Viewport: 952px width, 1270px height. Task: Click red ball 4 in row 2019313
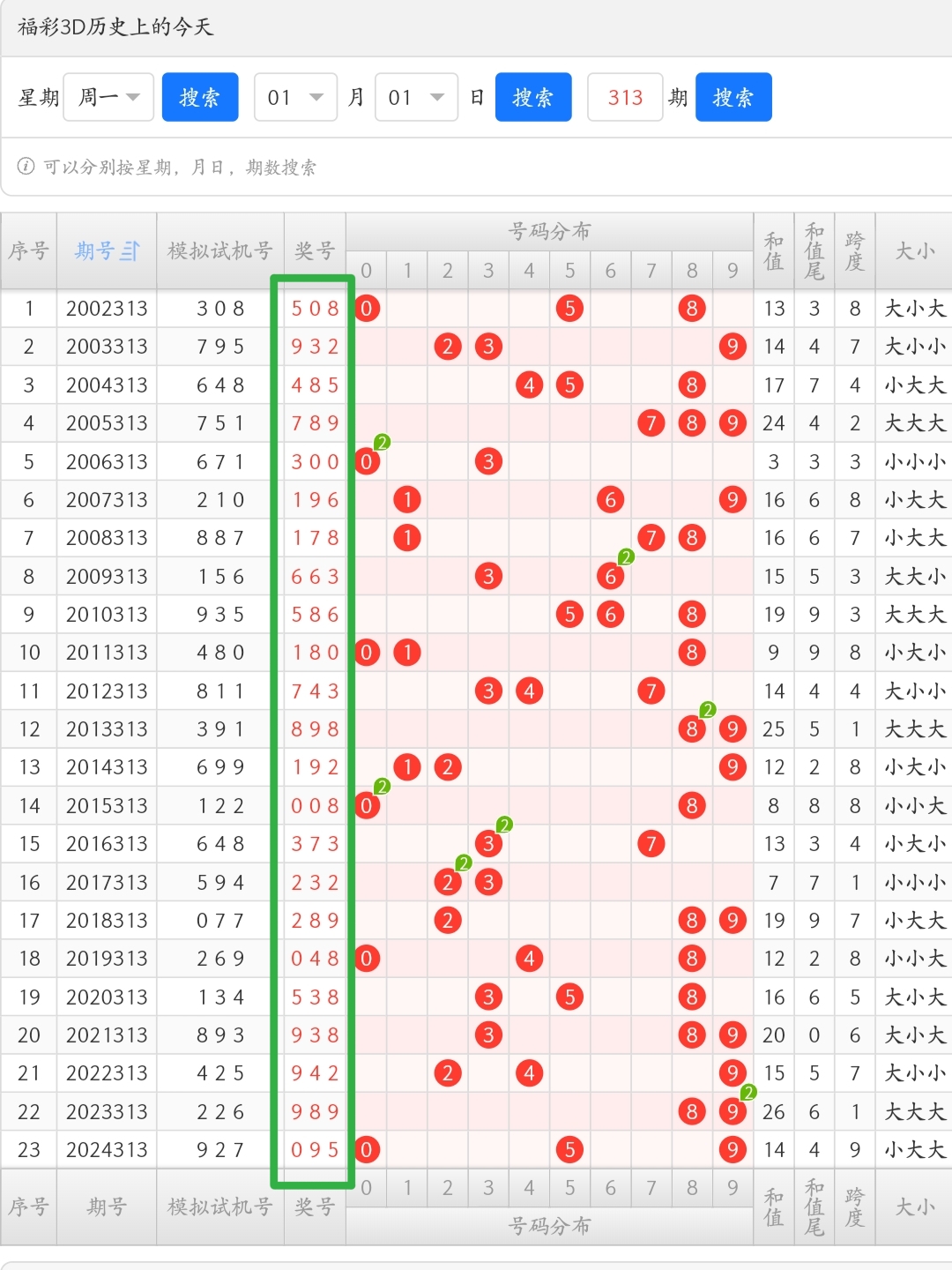pos(529,959)
